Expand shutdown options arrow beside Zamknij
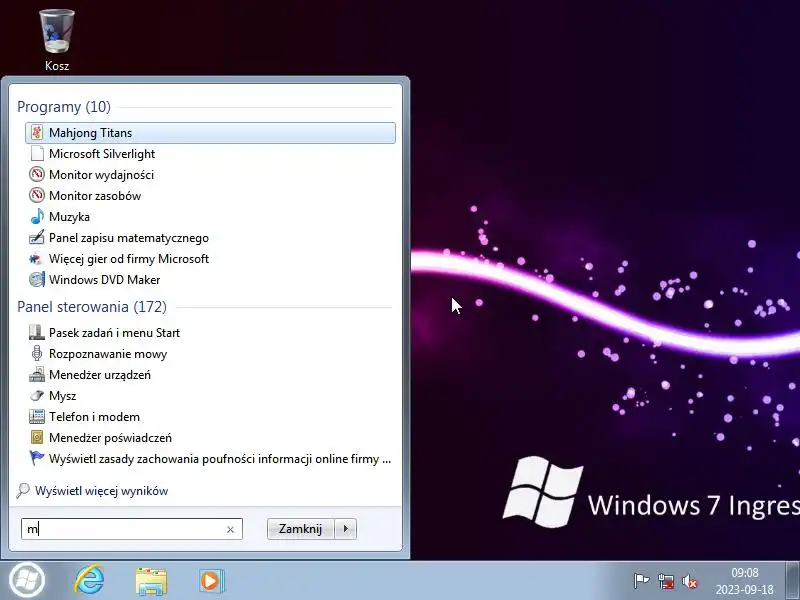 click(x=346, y=529)
